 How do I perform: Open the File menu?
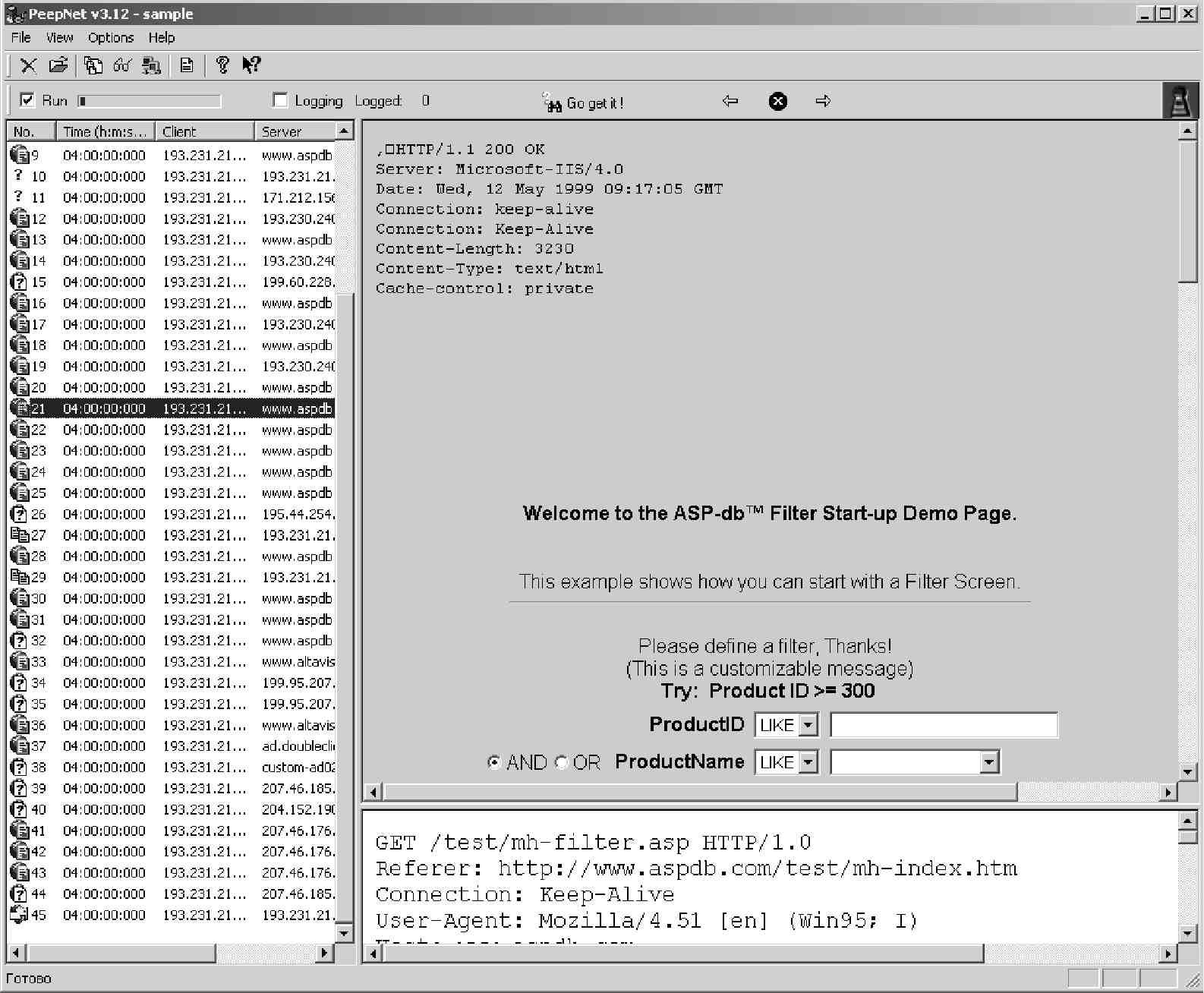click(21, 37)
